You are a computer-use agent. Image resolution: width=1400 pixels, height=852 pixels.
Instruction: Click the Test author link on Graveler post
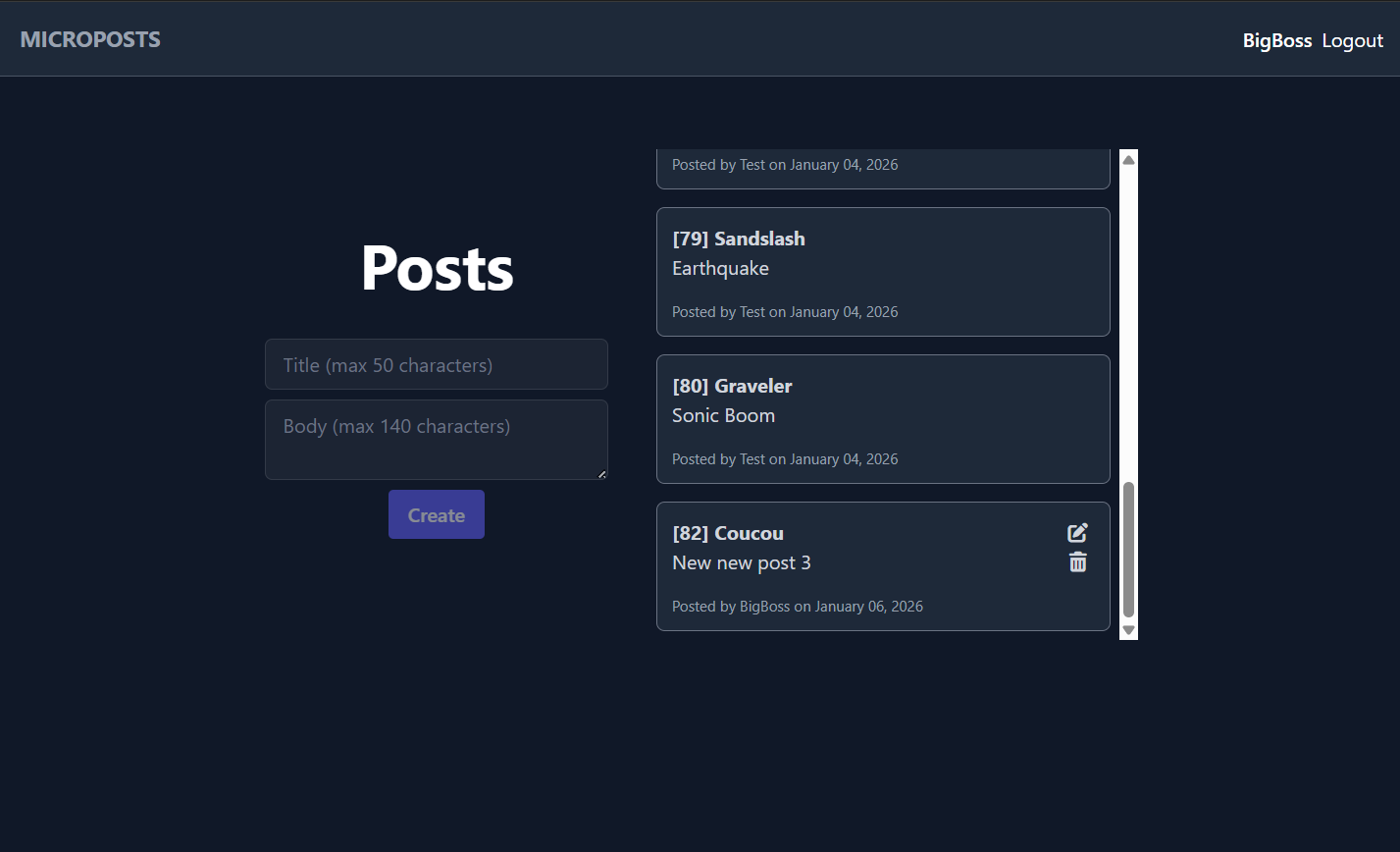pos(752,458)
